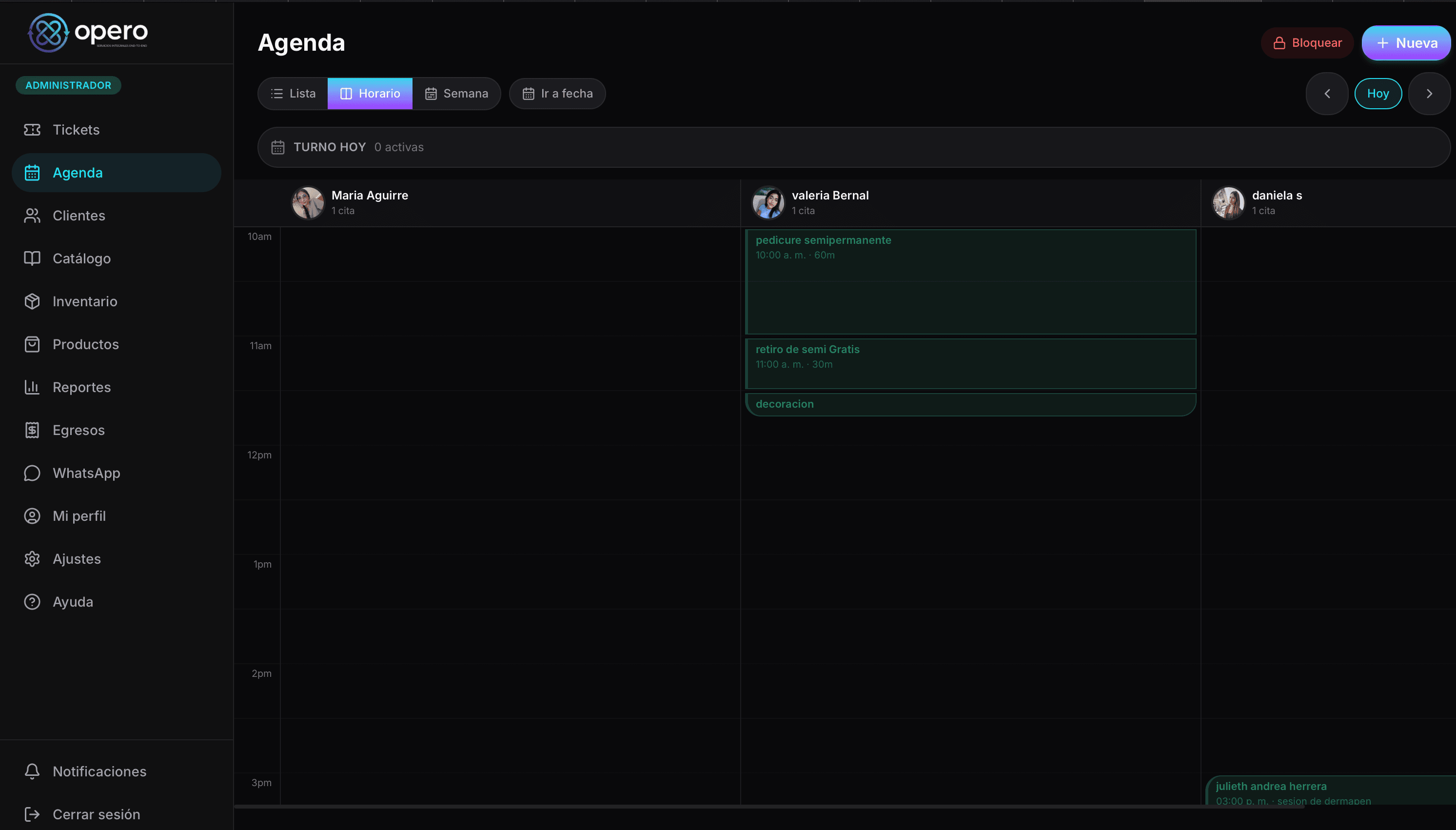Open Notificaciones bell icon
Screen dimensions: 1456x830
click(32, 771)
